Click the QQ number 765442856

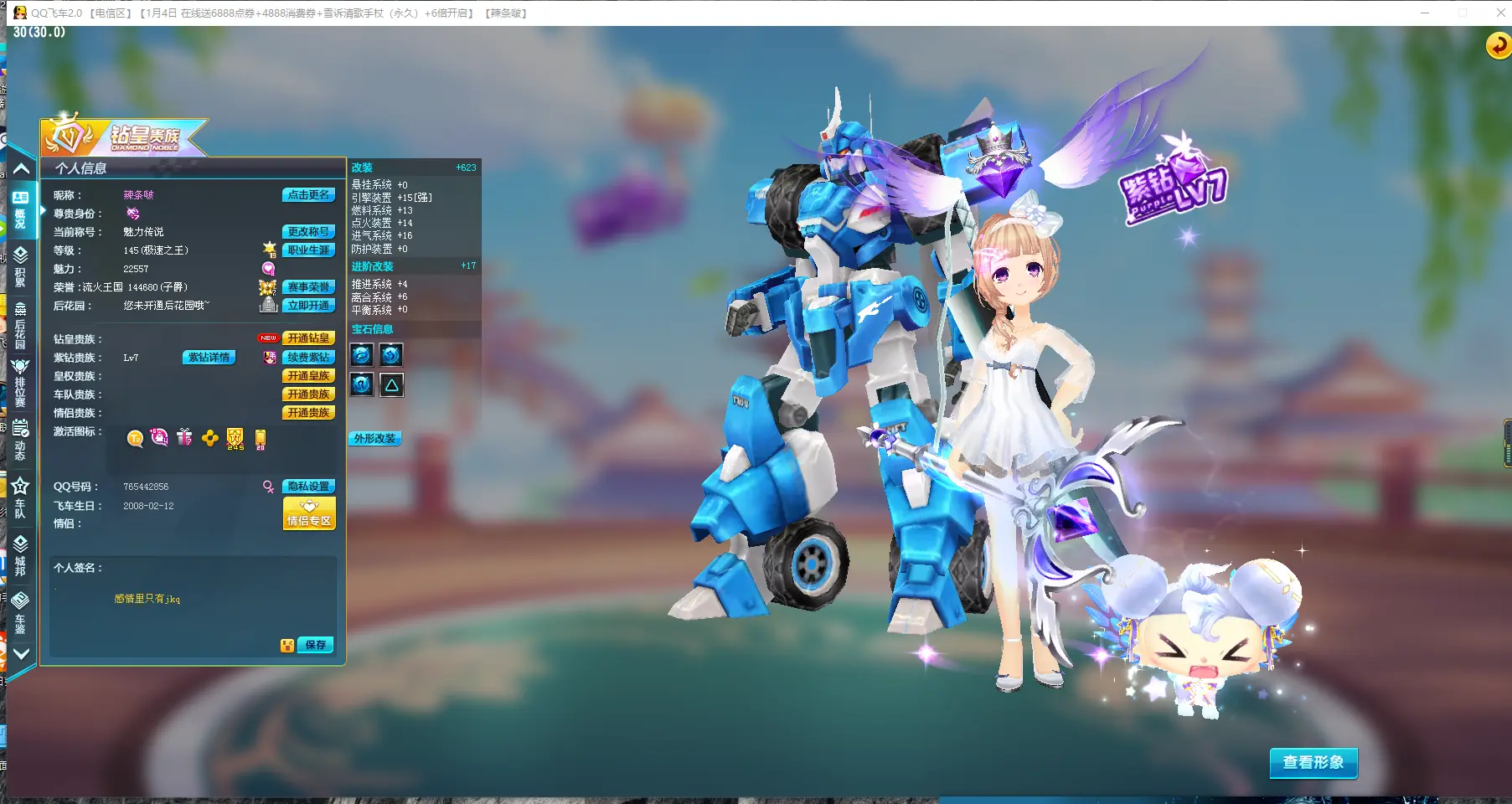[146, 487]
